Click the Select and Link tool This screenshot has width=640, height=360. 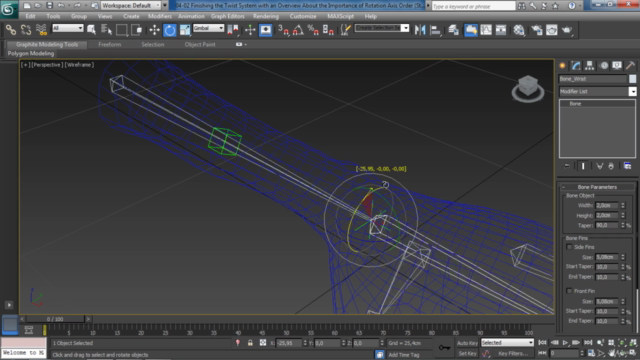11,30
